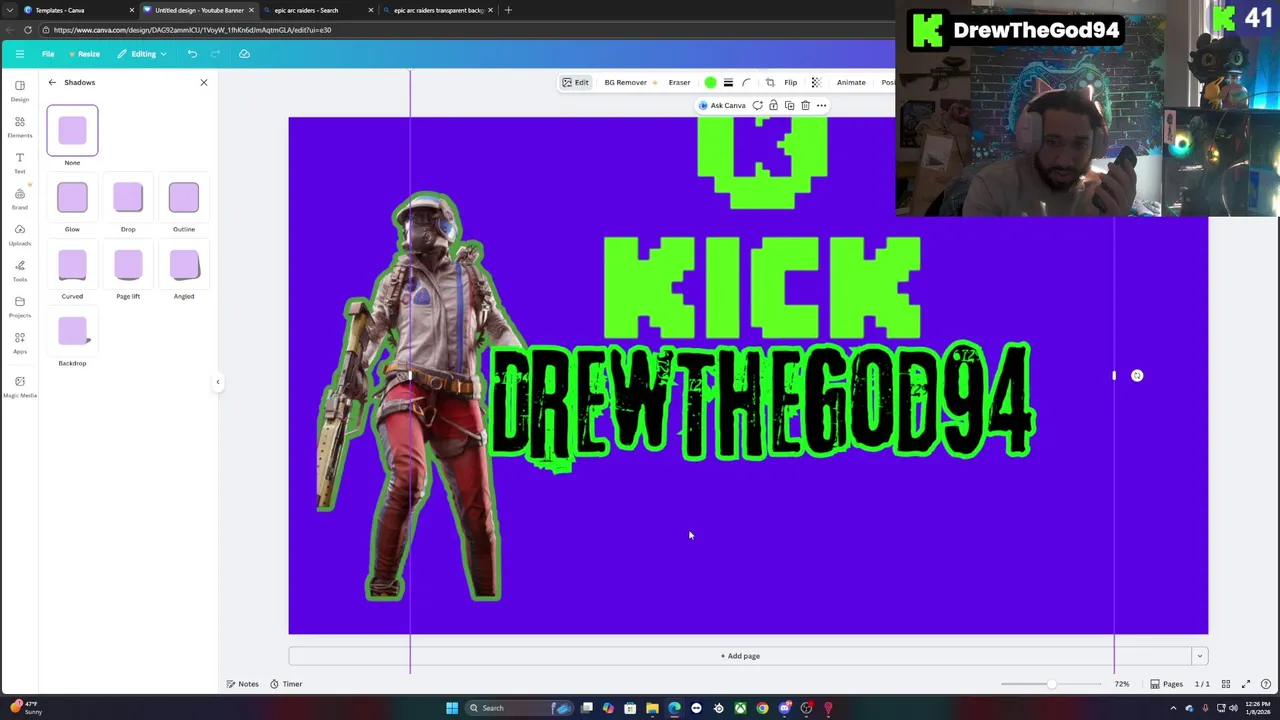The width and height of the screenshot is (1280, 720).
Task: Click the Add page button
Action: [x=740, y=656]
